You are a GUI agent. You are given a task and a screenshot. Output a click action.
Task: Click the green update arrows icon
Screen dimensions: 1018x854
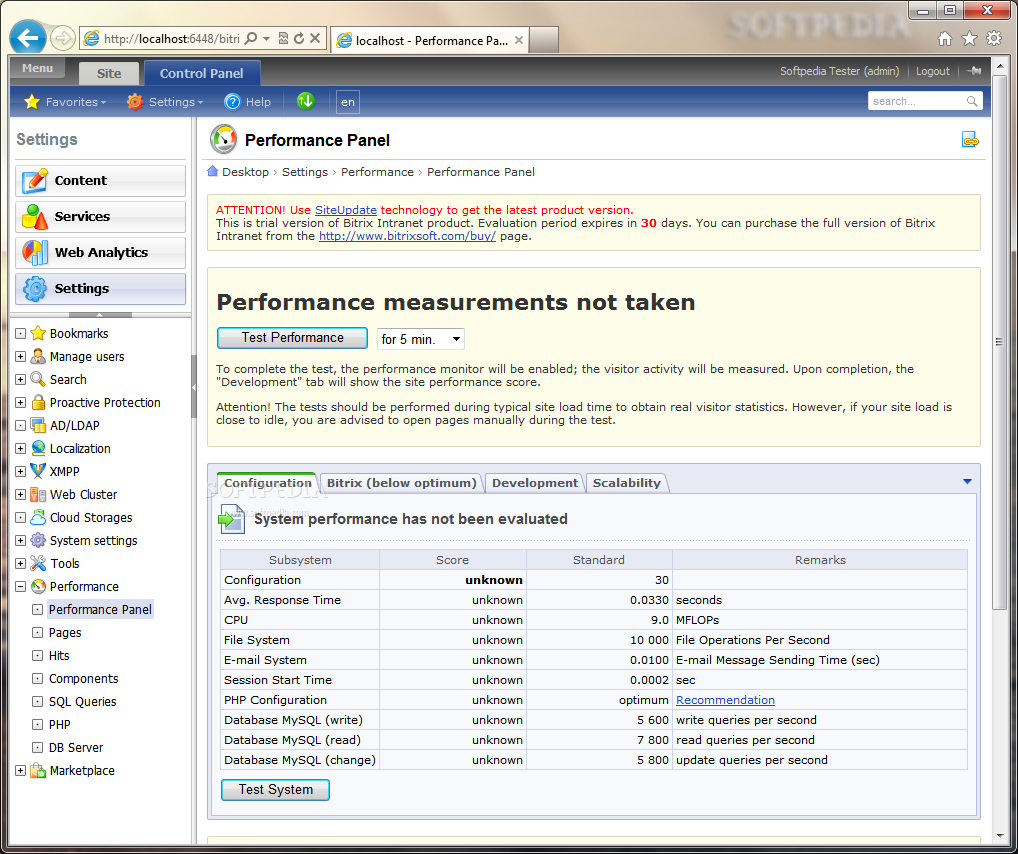(306, 101)
